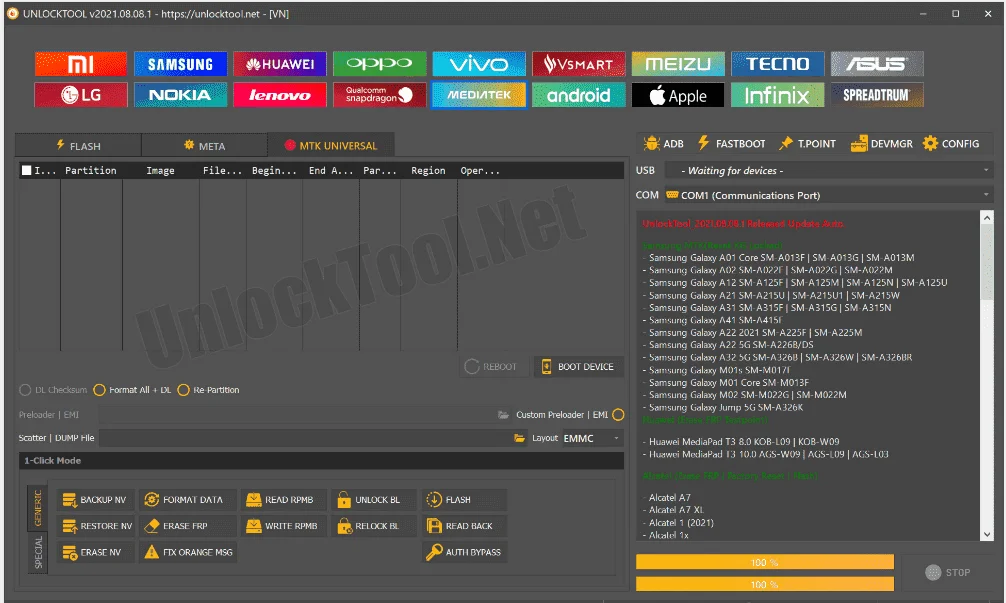Viewport: 1006px width, 603px height.
Task: Open the T.POINT panel
Action: (x=807, y=144)
